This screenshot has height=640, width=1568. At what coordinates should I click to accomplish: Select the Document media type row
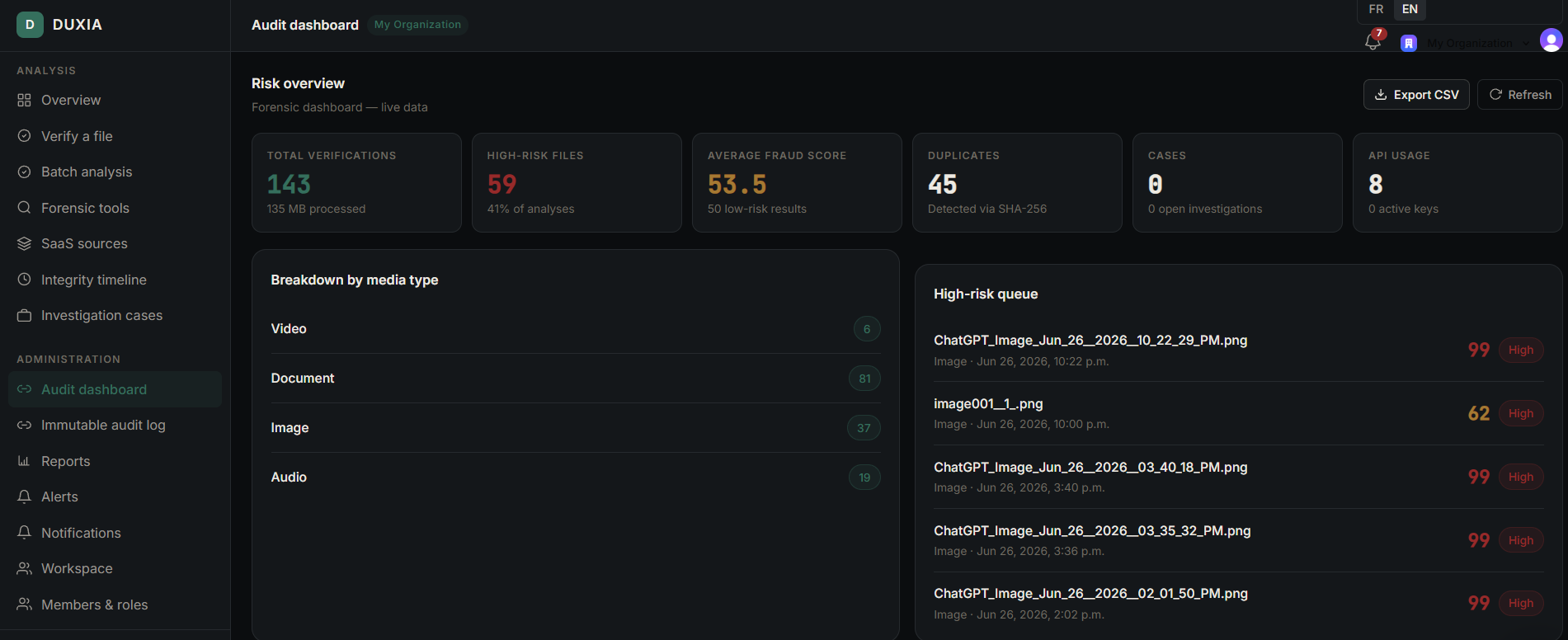[x=576, y=379]
